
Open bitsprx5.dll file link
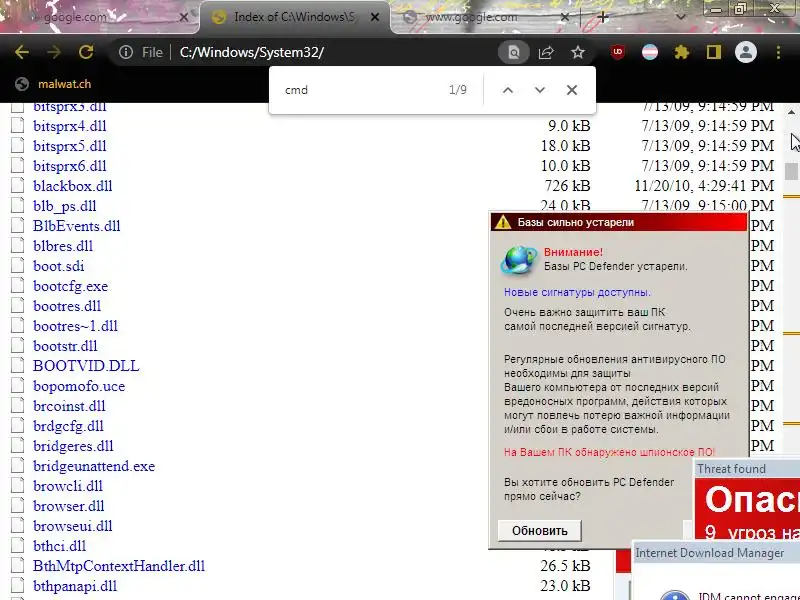70,146
